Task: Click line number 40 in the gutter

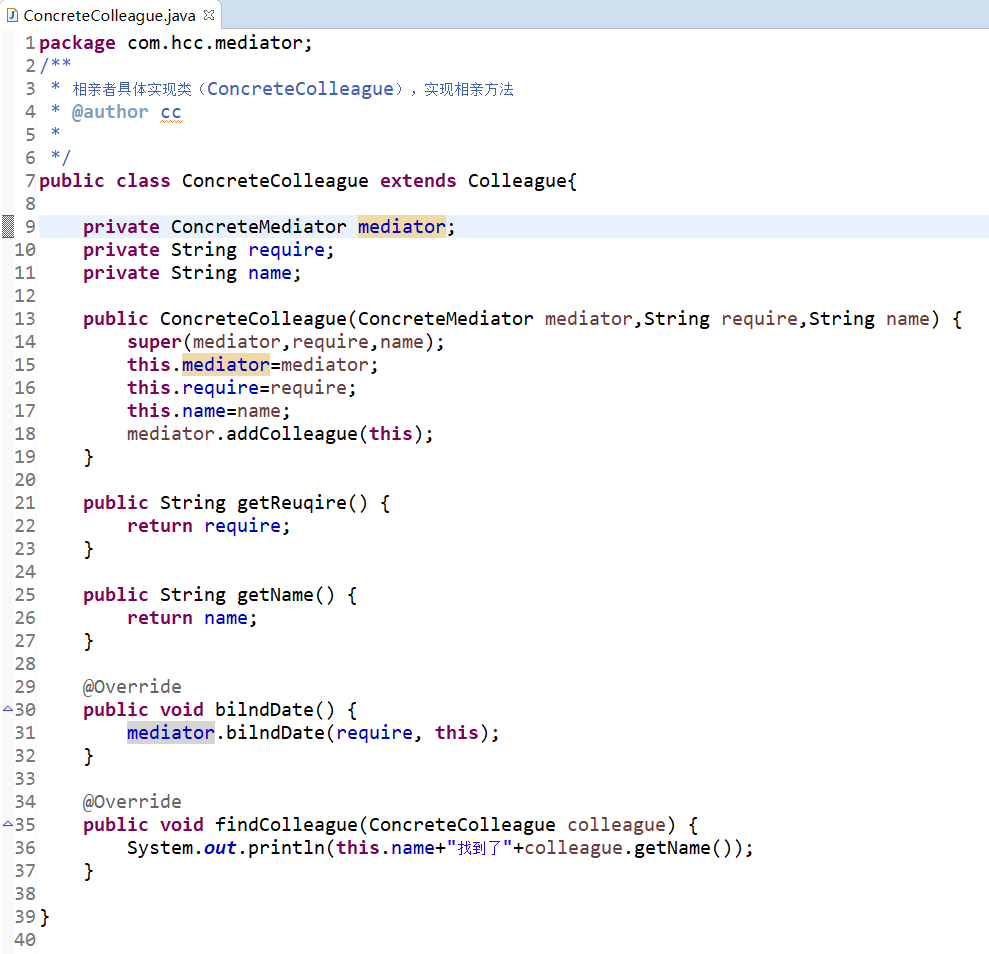Action: [25, 939]
